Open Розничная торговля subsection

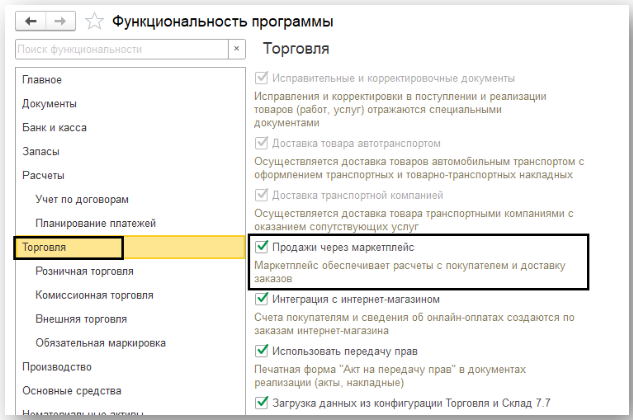point(85,271)
